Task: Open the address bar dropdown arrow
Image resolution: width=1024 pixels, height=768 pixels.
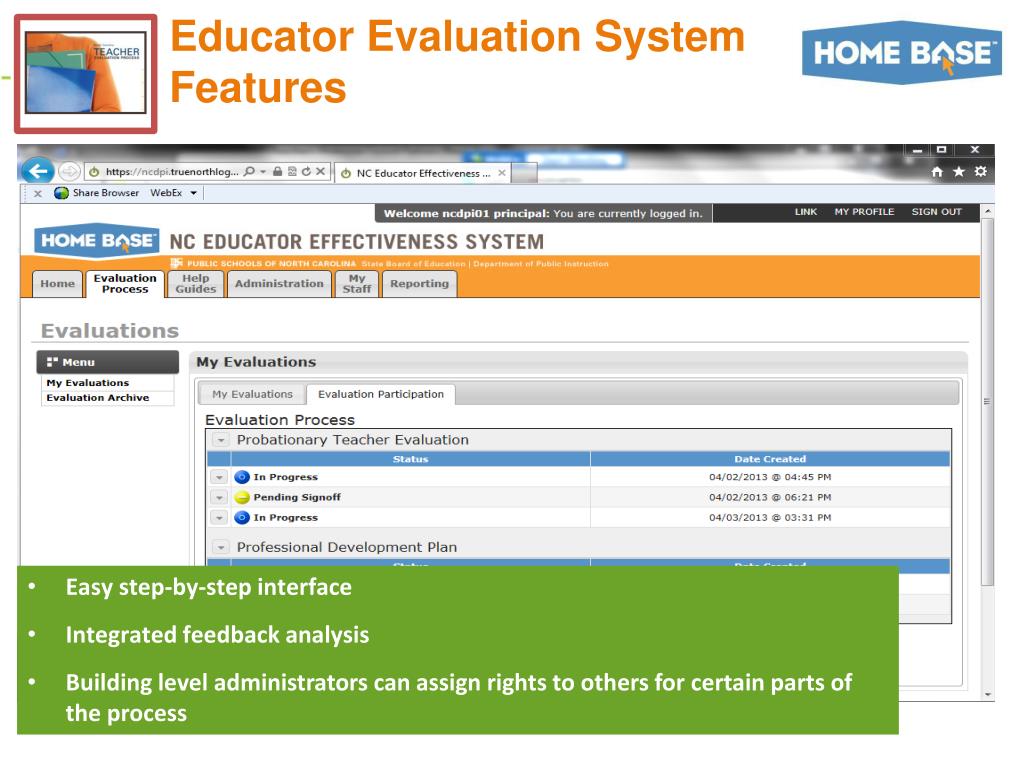Action: (x=263, y=172)
